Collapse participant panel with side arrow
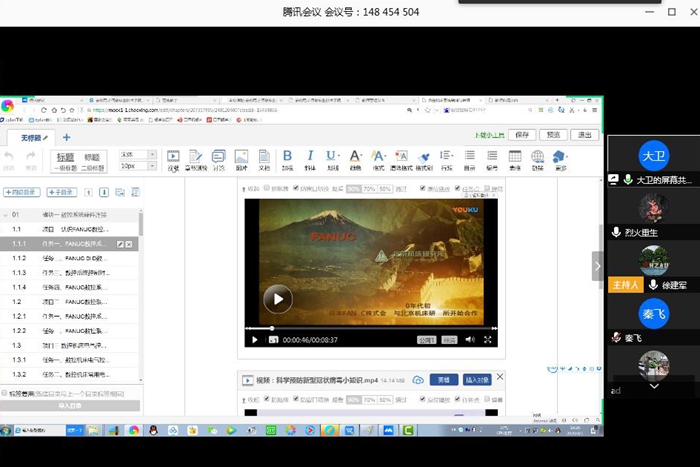 (x=598, y=266)
